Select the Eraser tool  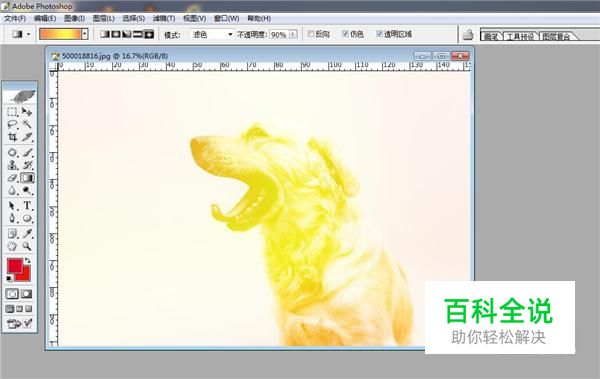12,178
